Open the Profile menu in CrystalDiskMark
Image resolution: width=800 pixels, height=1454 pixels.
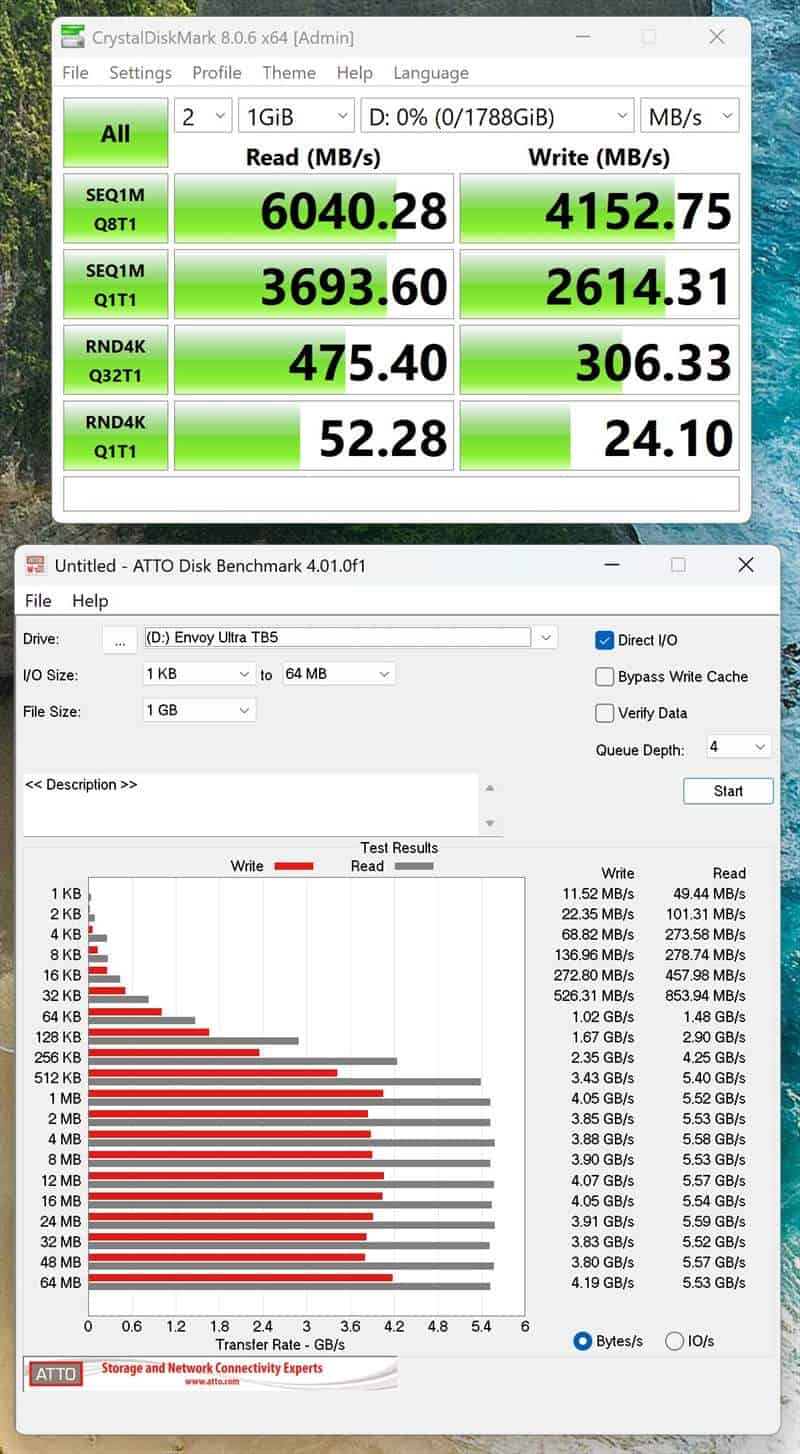(216, 73)
